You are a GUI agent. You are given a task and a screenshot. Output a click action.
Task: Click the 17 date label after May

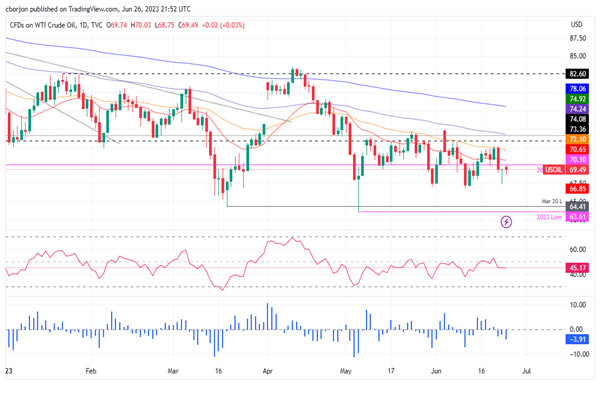coord(391,371)
